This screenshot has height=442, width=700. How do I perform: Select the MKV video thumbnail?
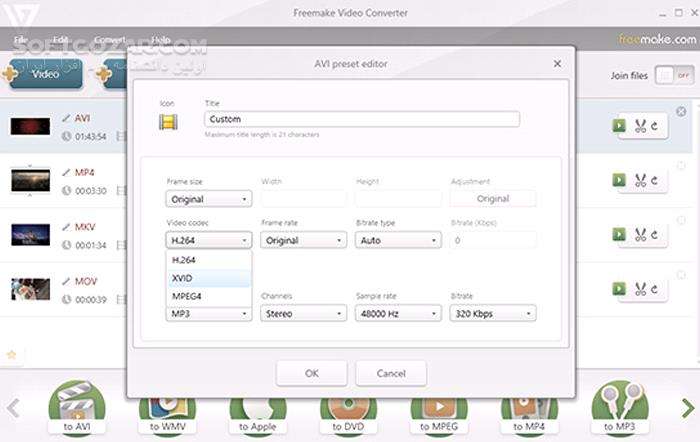[30, 235]
